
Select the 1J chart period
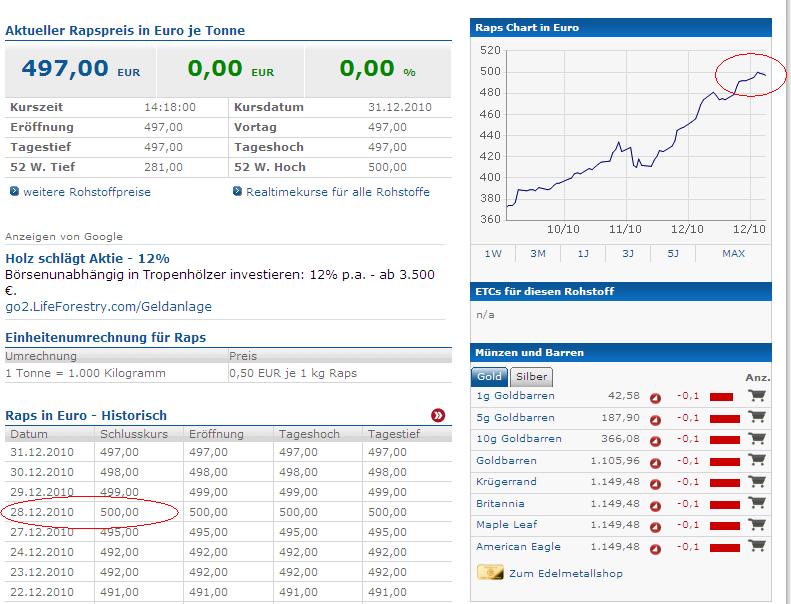coord(583,254)
